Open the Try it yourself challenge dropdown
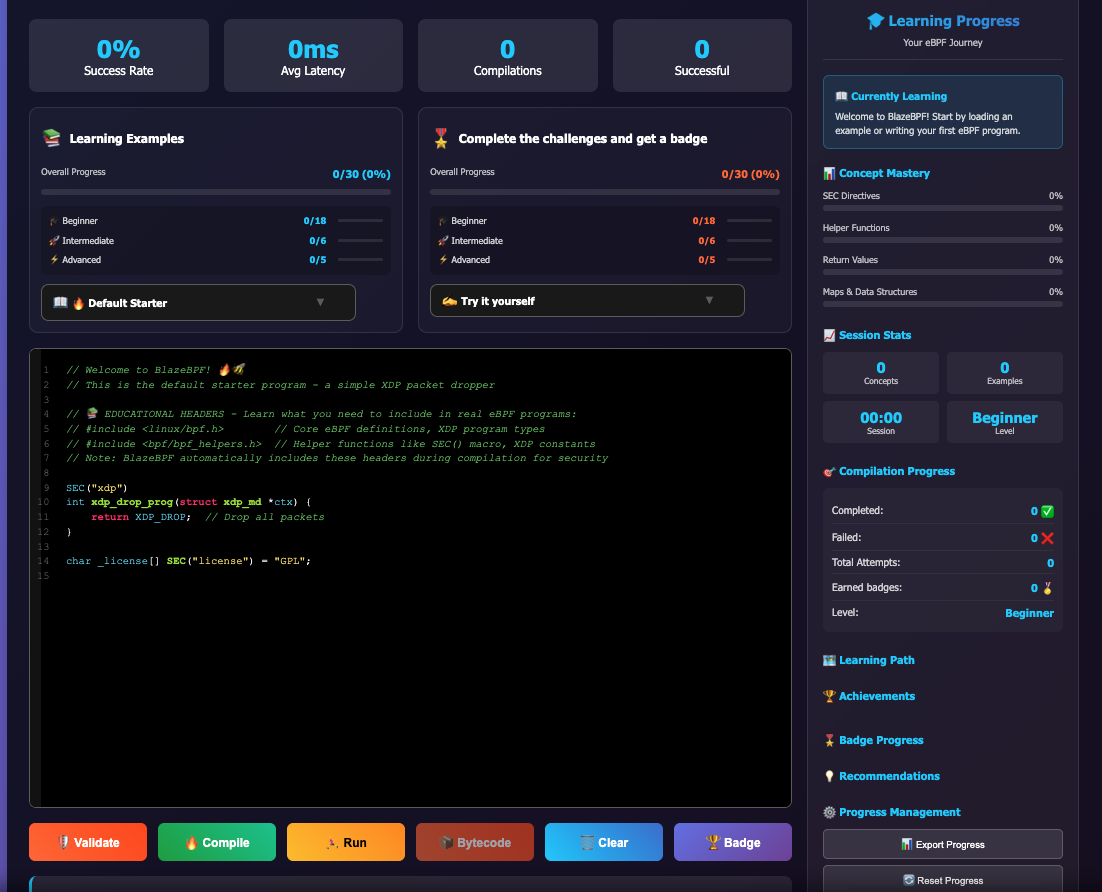The width and height of the screenshot is (1102, 892). (587, 301)
